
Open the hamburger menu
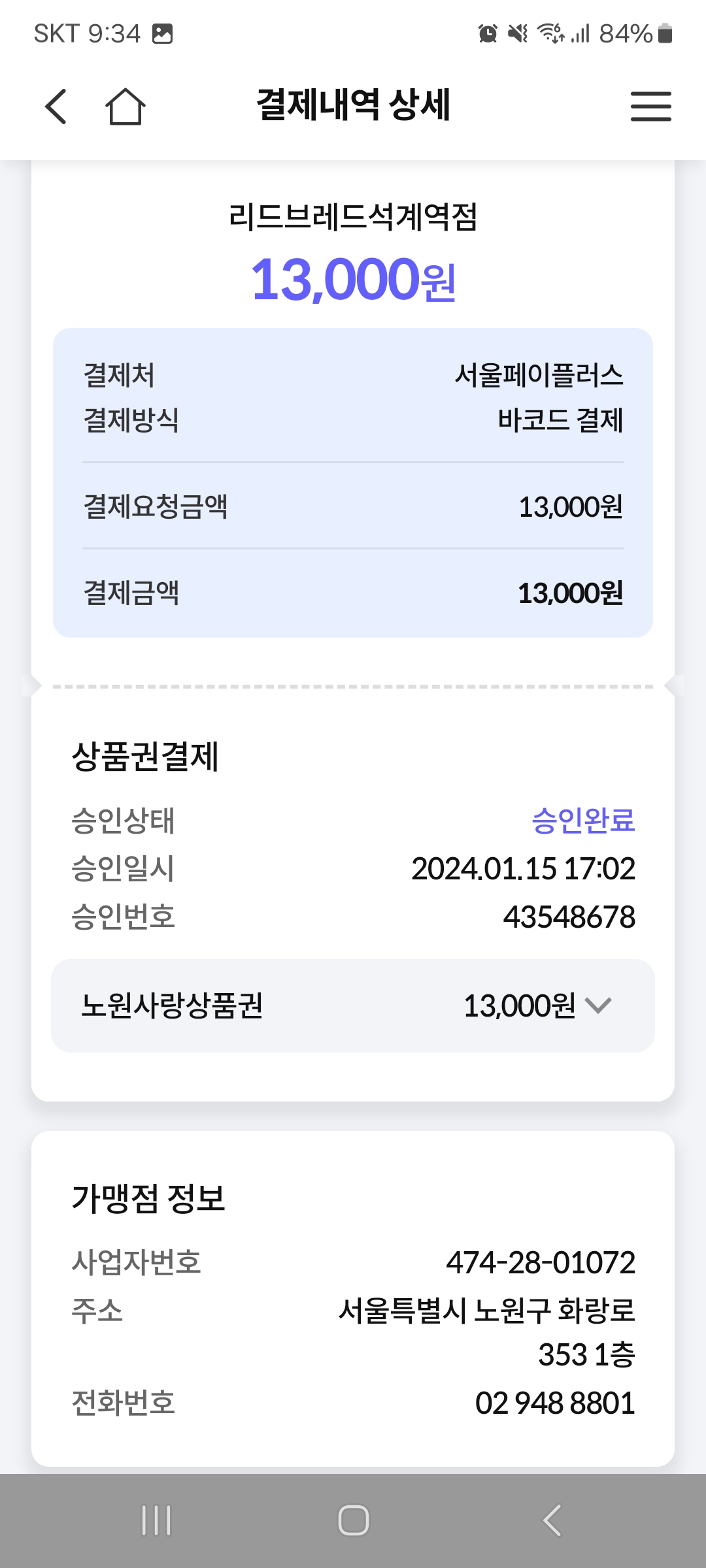[x=650, y=106]
